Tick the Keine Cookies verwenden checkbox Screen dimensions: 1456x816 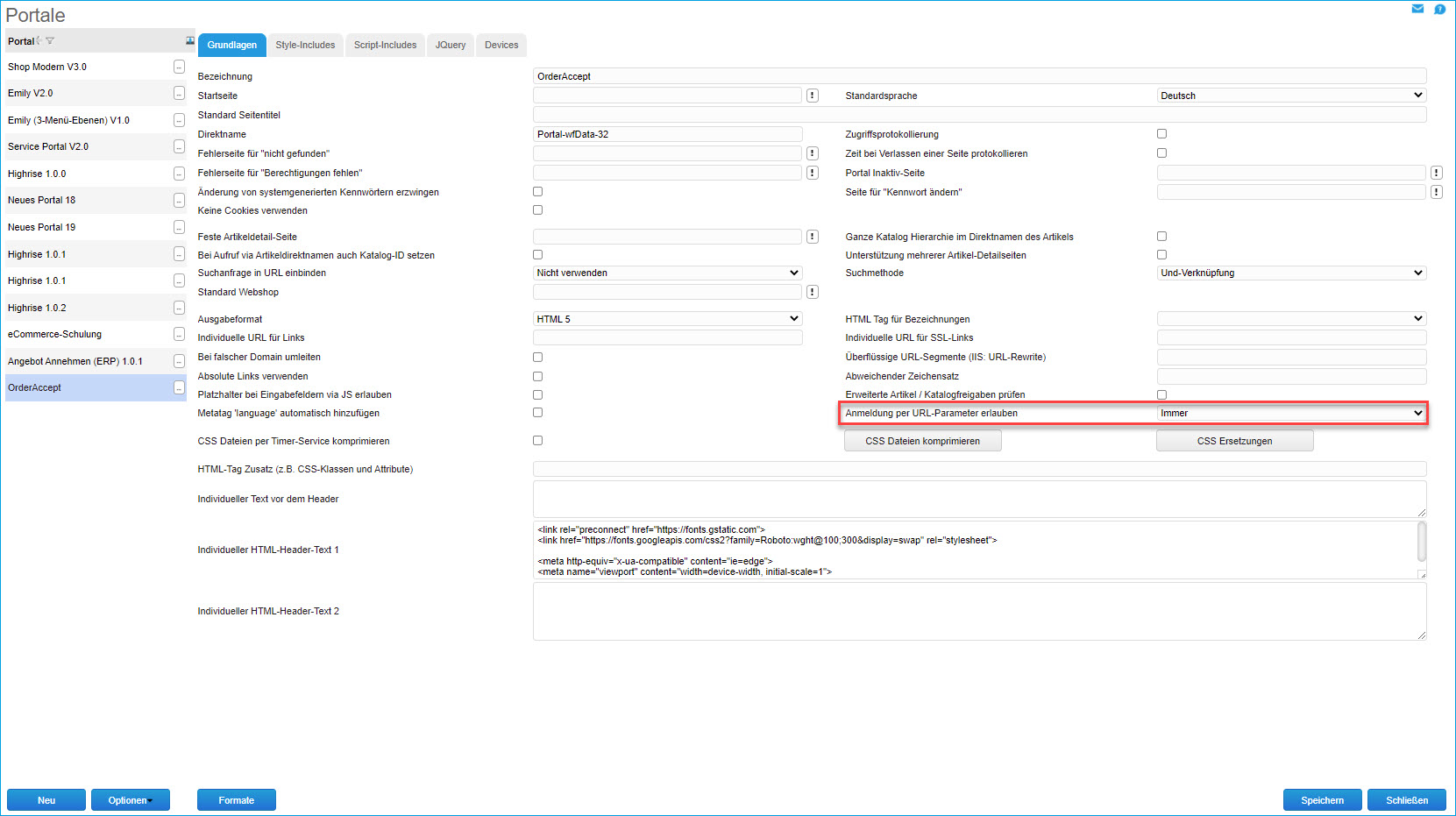coord(537,210)
